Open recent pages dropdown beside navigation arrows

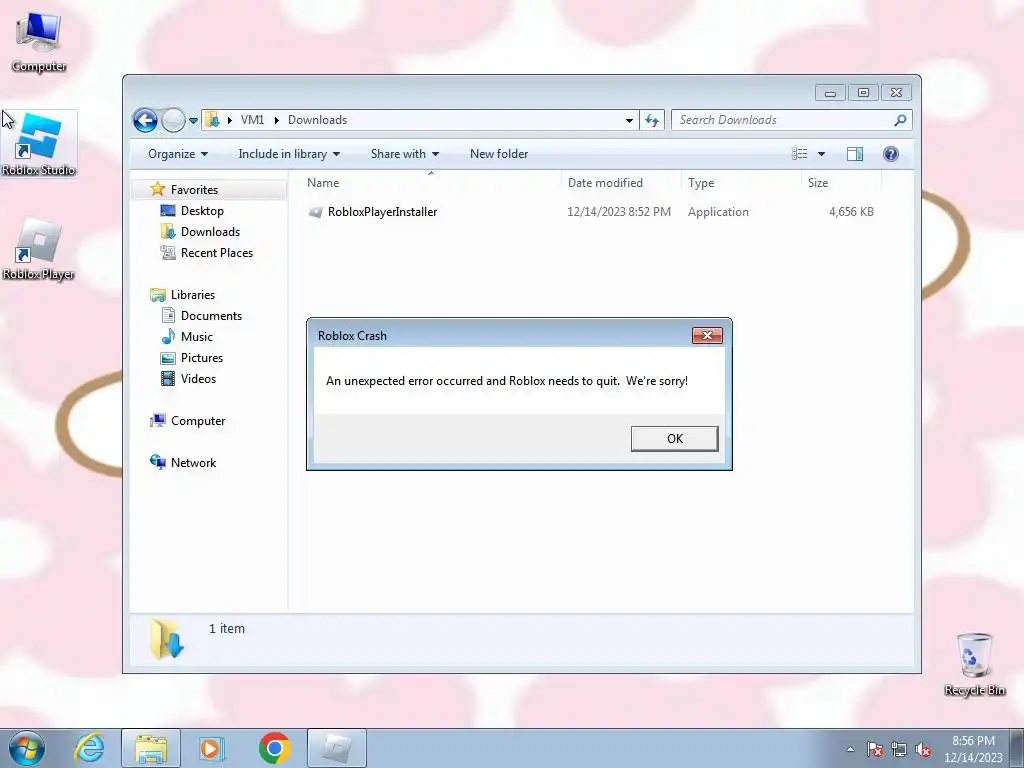(x=193, y=121)
